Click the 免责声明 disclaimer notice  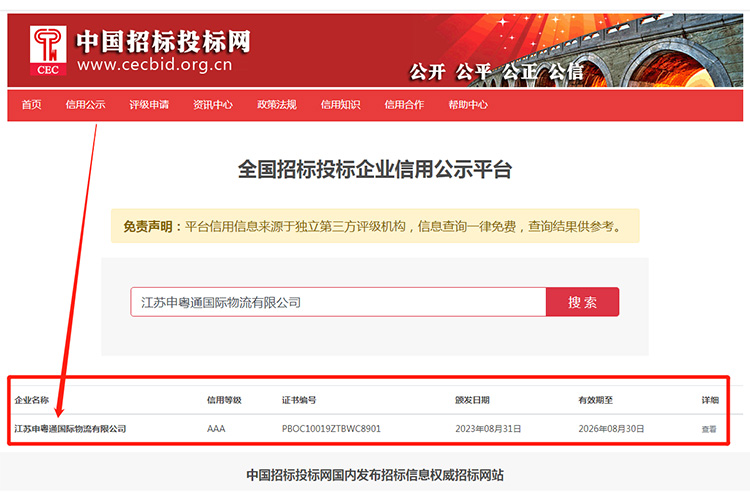point(375,226)
